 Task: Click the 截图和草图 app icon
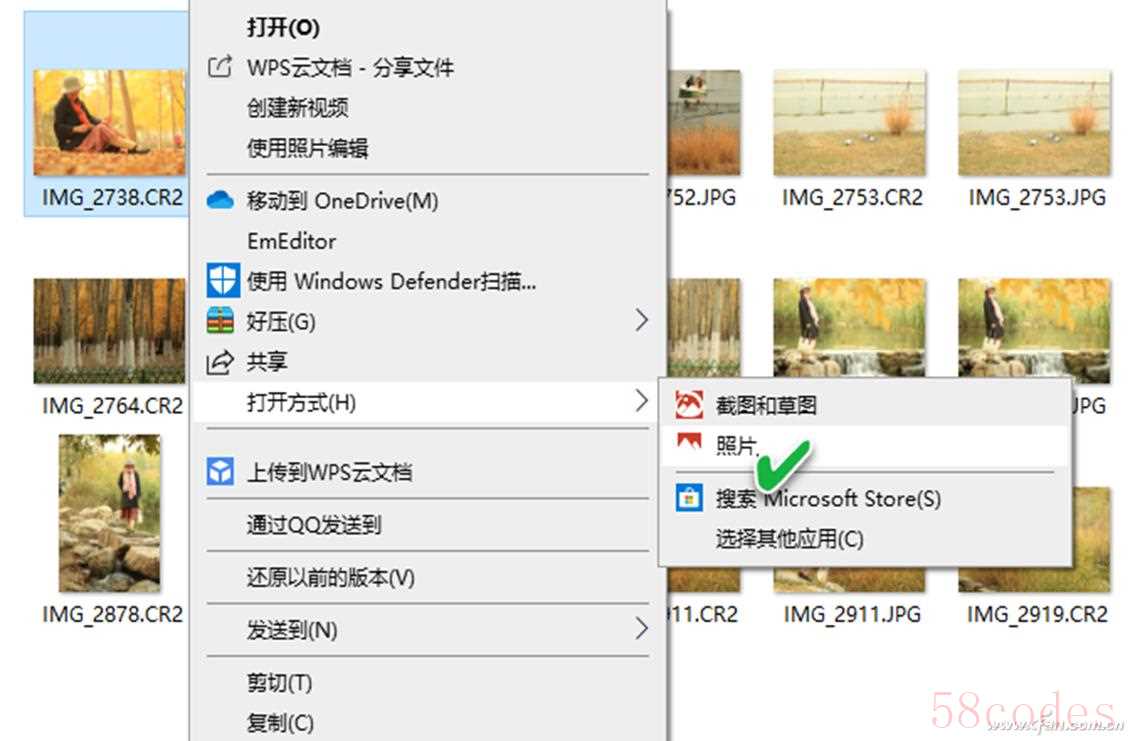tap(689, 405)
